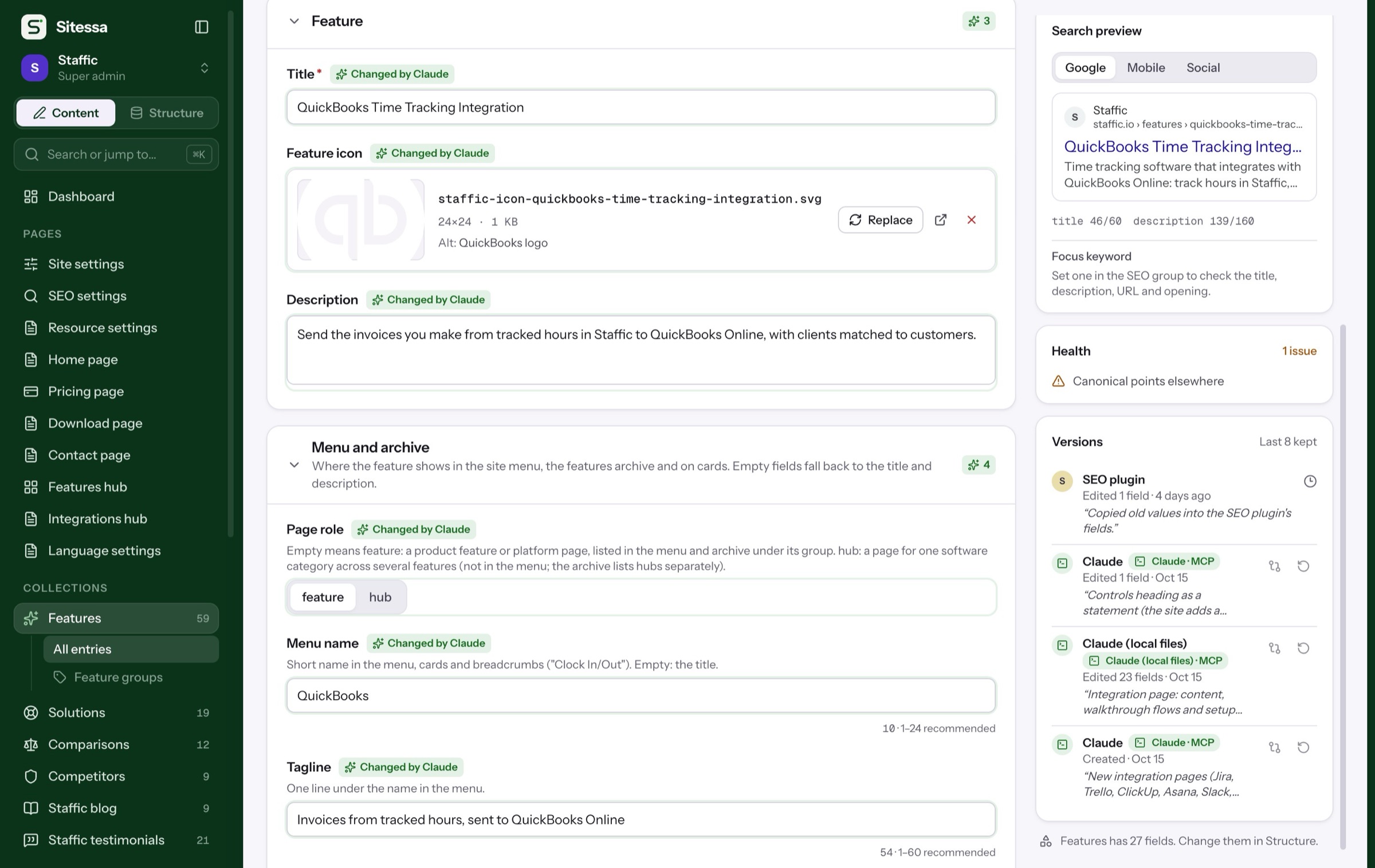The image size is (1375, 868).
Task: Edit the Tagline field
Action: pos(641,819)
